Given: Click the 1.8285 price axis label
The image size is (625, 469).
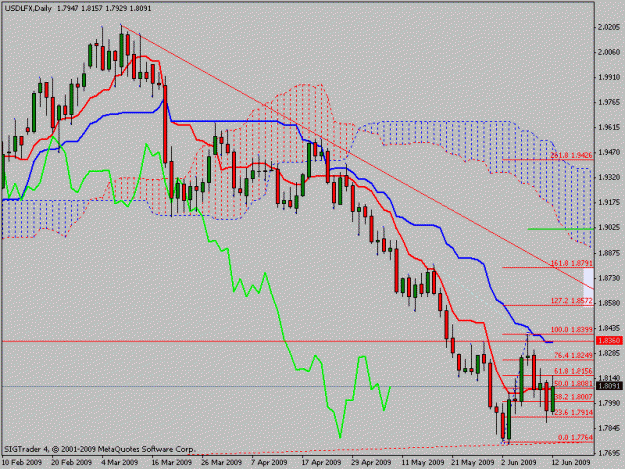Looking at the screenshot, I should click(x=609, y=353).
